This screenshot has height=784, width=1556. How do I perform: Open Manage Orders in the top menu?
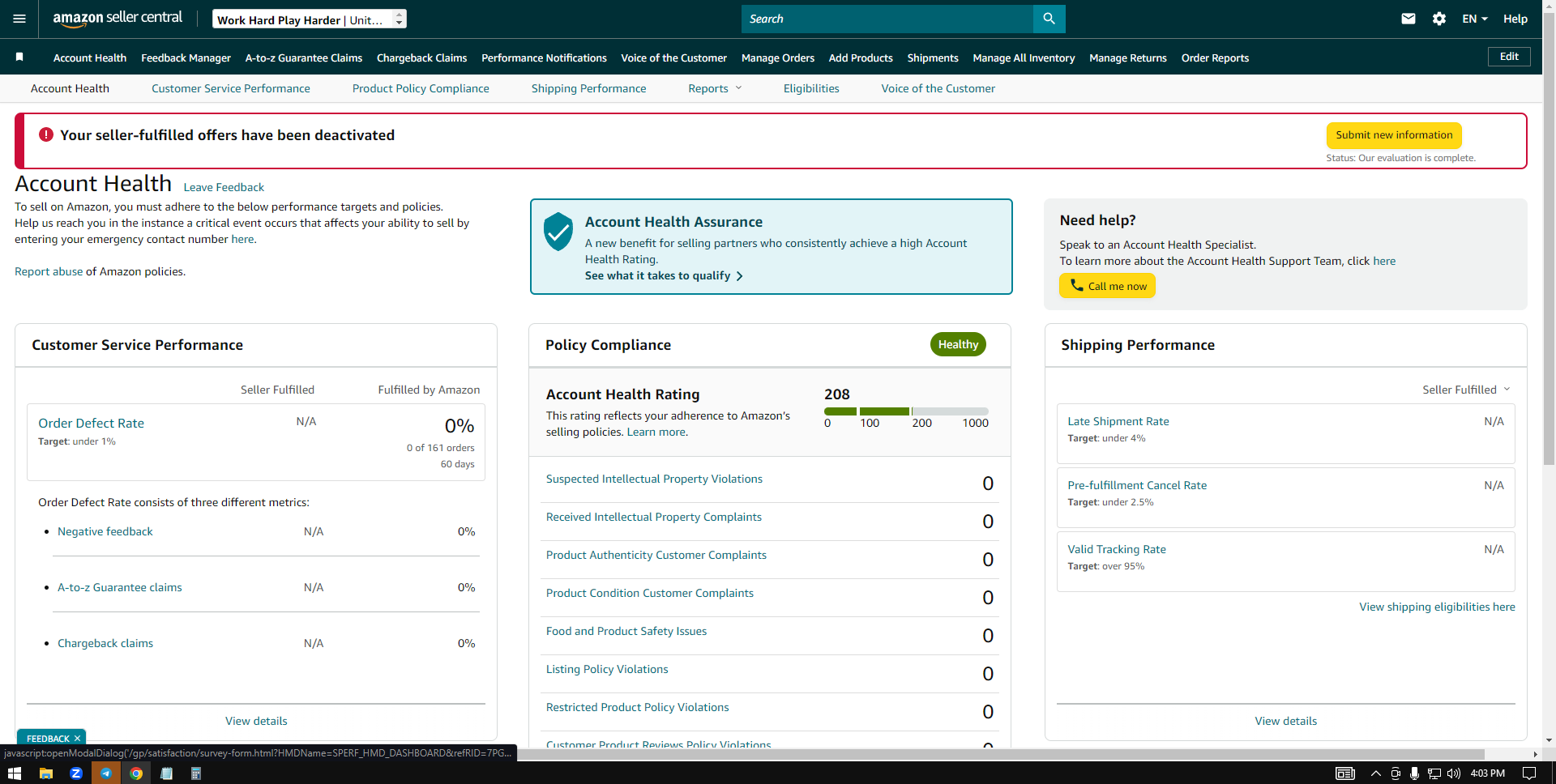click(x=778, y=58)
